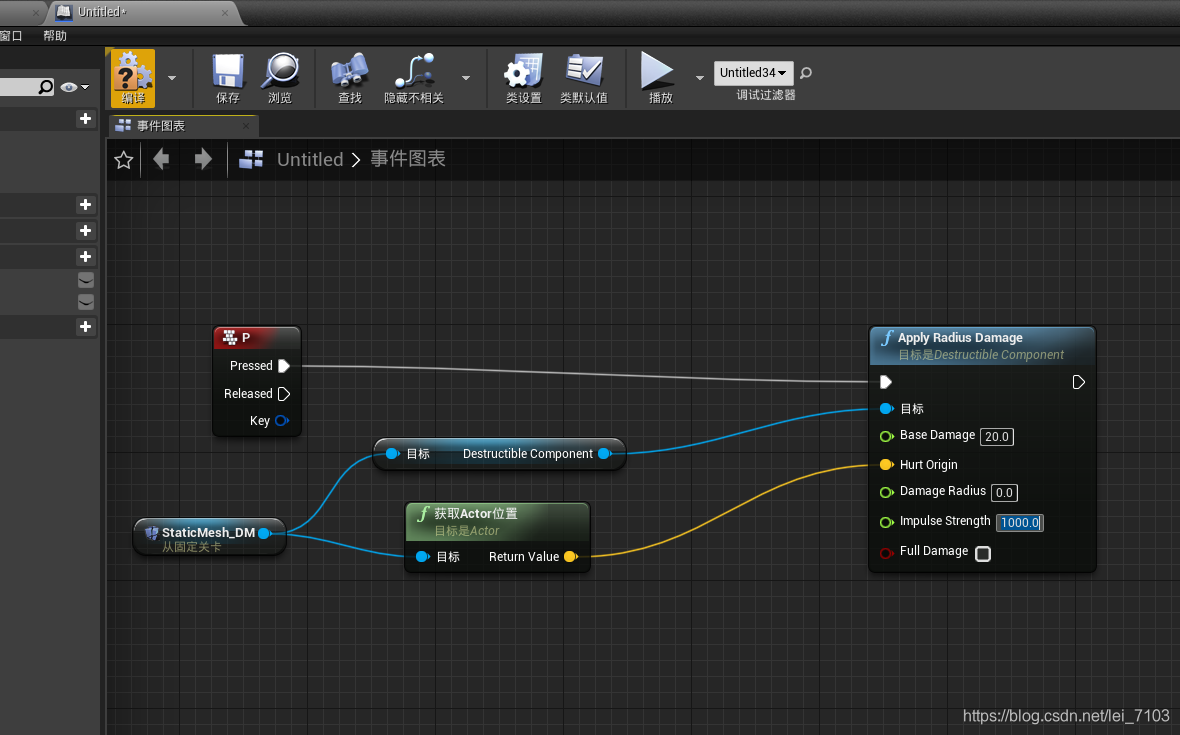
Task: Click the search magnifier in left panel
Action: 45,87
